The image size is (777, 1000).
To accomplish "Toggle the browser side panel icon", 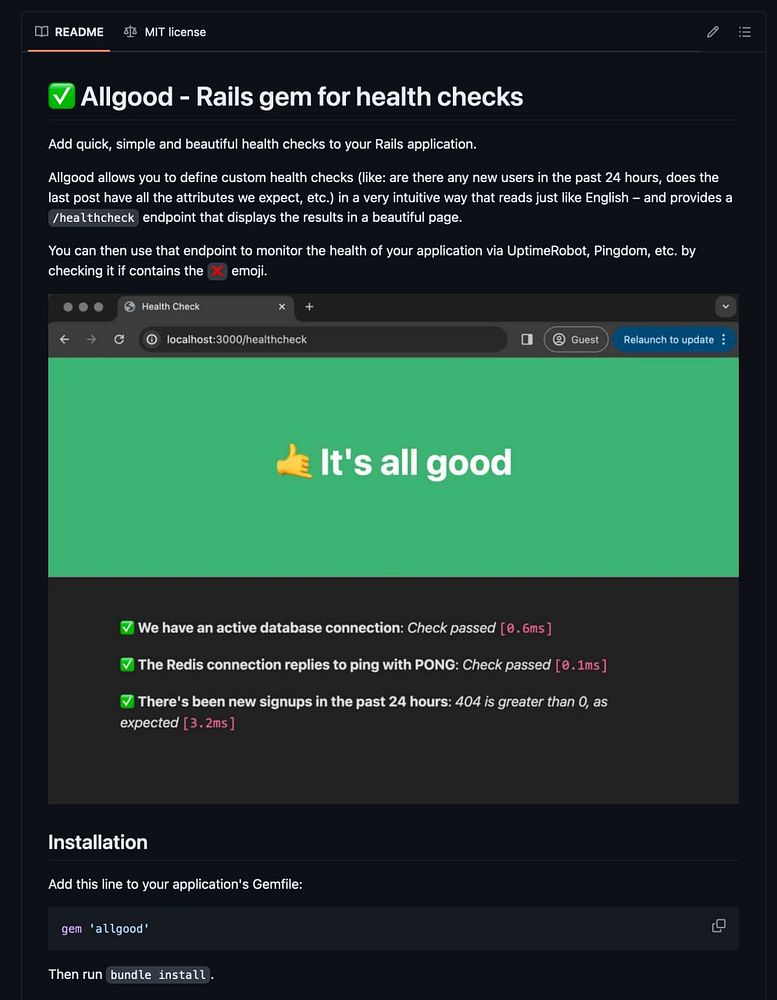I will point(527,339).
